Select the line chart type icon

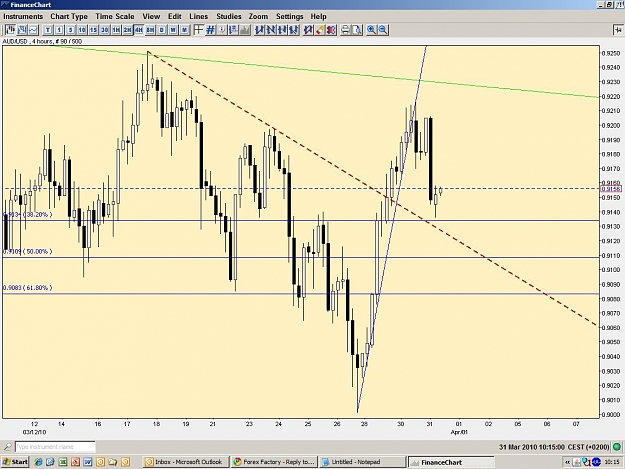pyautogui.click(x=33, y=30)
